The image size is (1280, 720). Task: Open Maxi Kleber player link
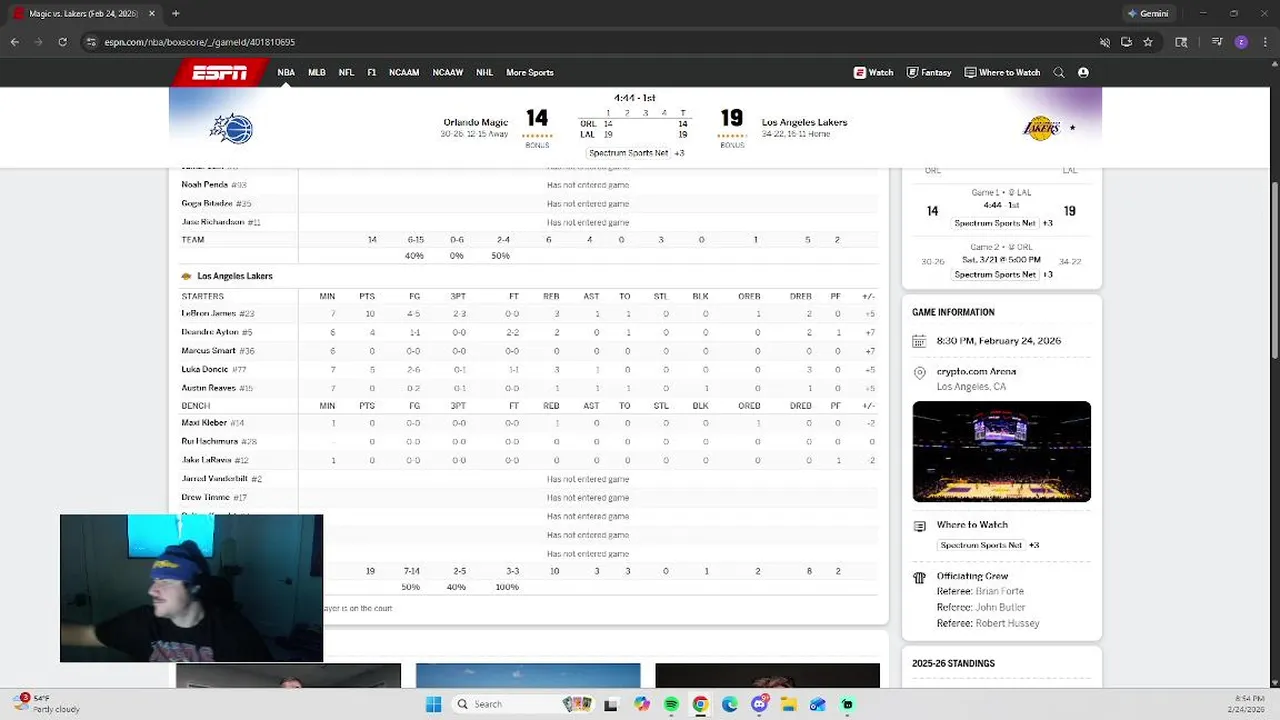tap(204, 423)
